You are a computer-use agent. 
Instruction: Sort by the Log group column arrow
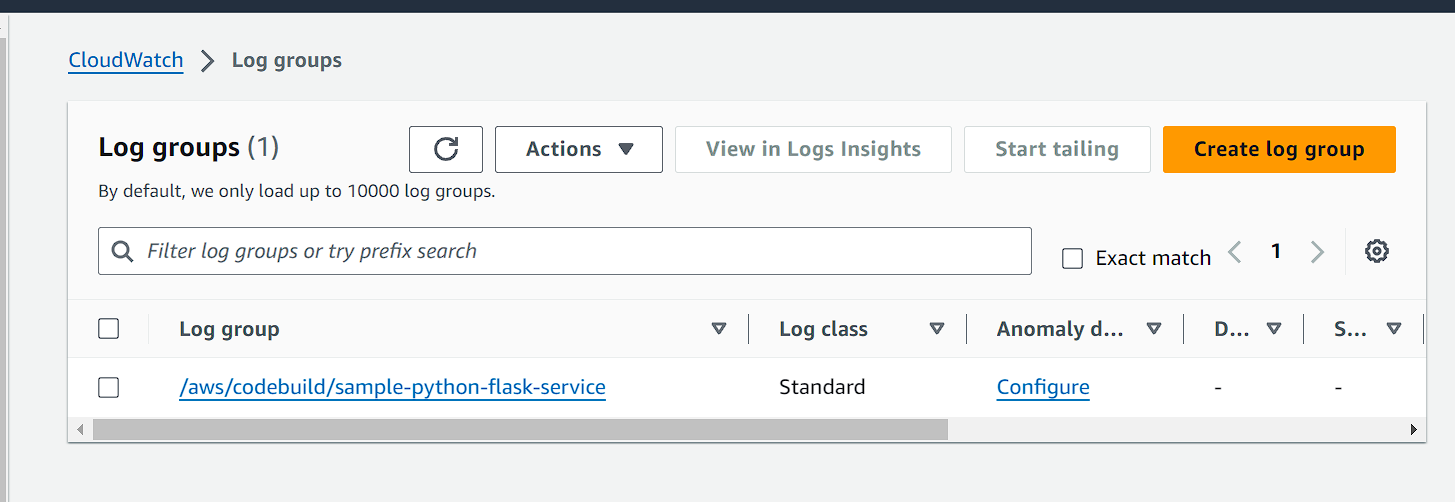(x=718, y=329)
